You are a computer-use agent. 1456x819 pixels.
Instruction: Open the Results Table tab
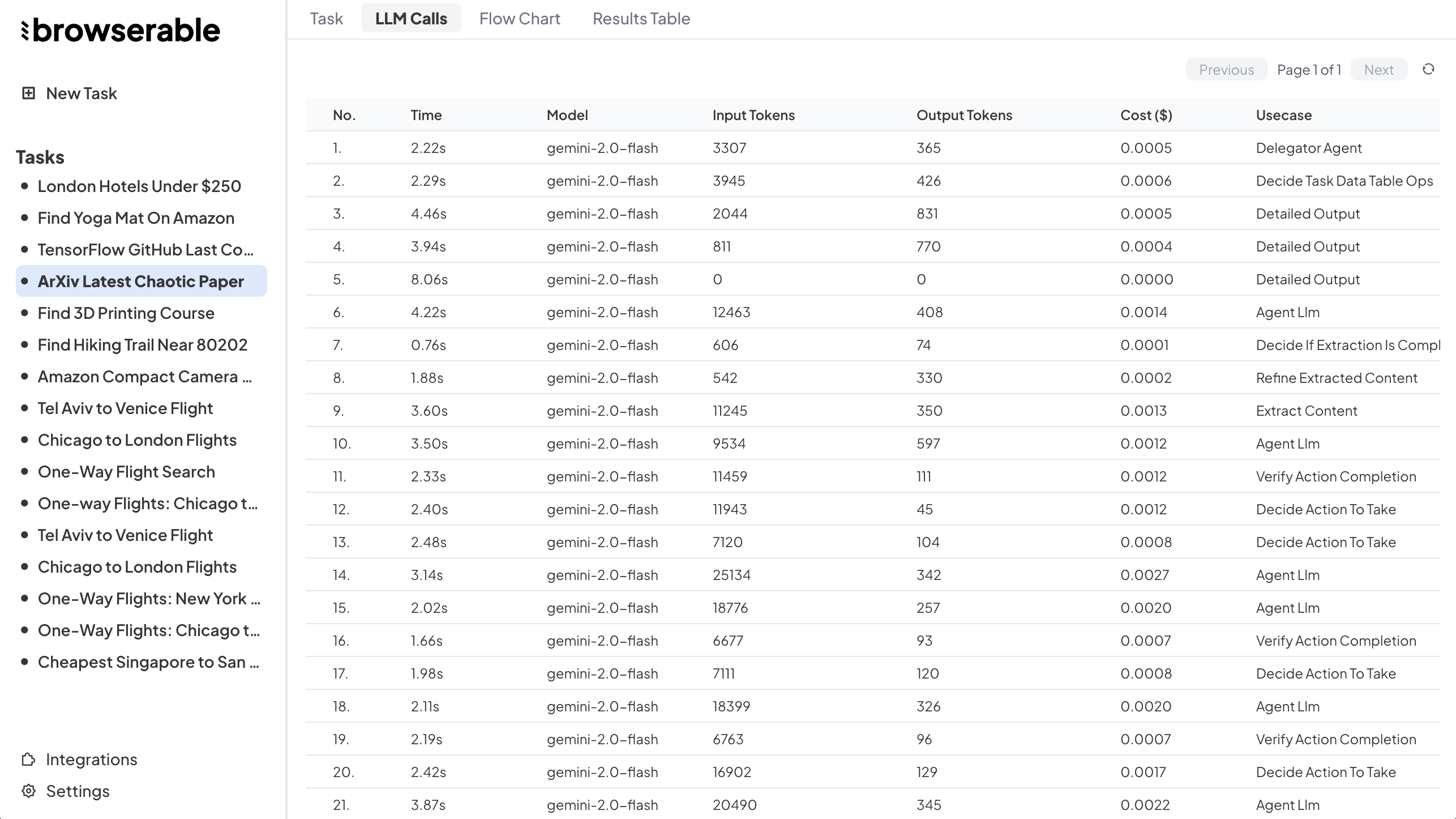pyautogui.click(x=641, y=19)
